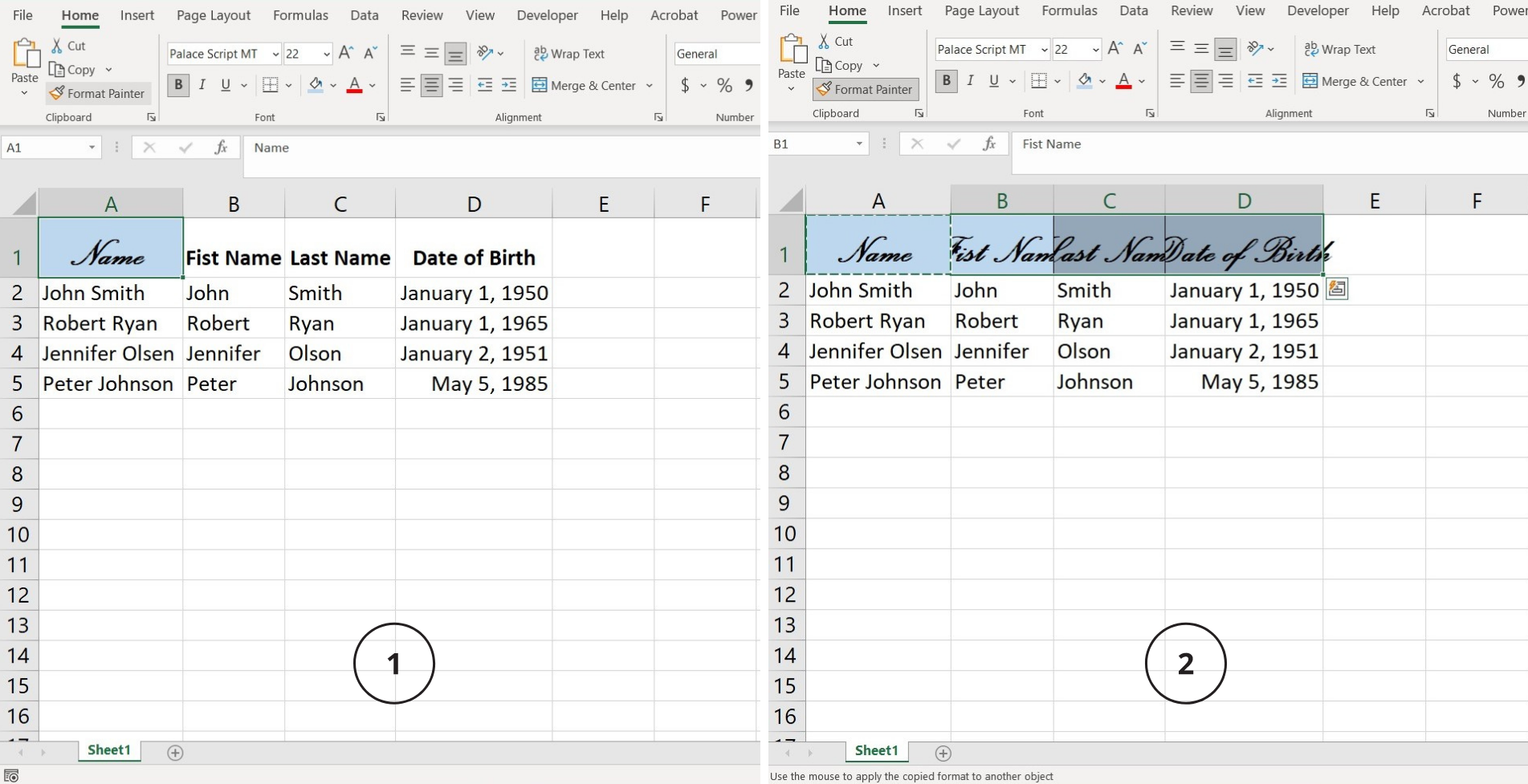Open font name dropdown in right window
This screenshot has height=784, width=1528.
point(1044,50)
